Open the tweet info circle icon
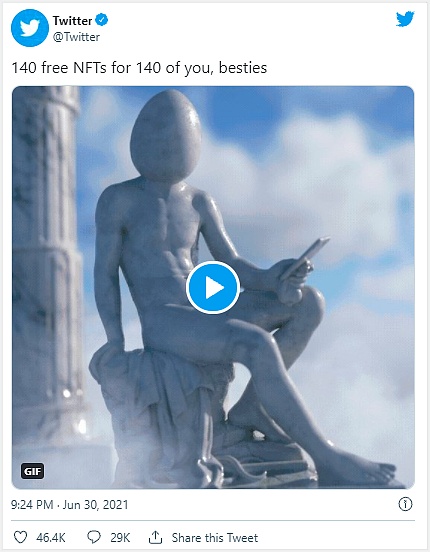This screenshot has width=430, height=552. pyautogui.click(x=405, y=504)
